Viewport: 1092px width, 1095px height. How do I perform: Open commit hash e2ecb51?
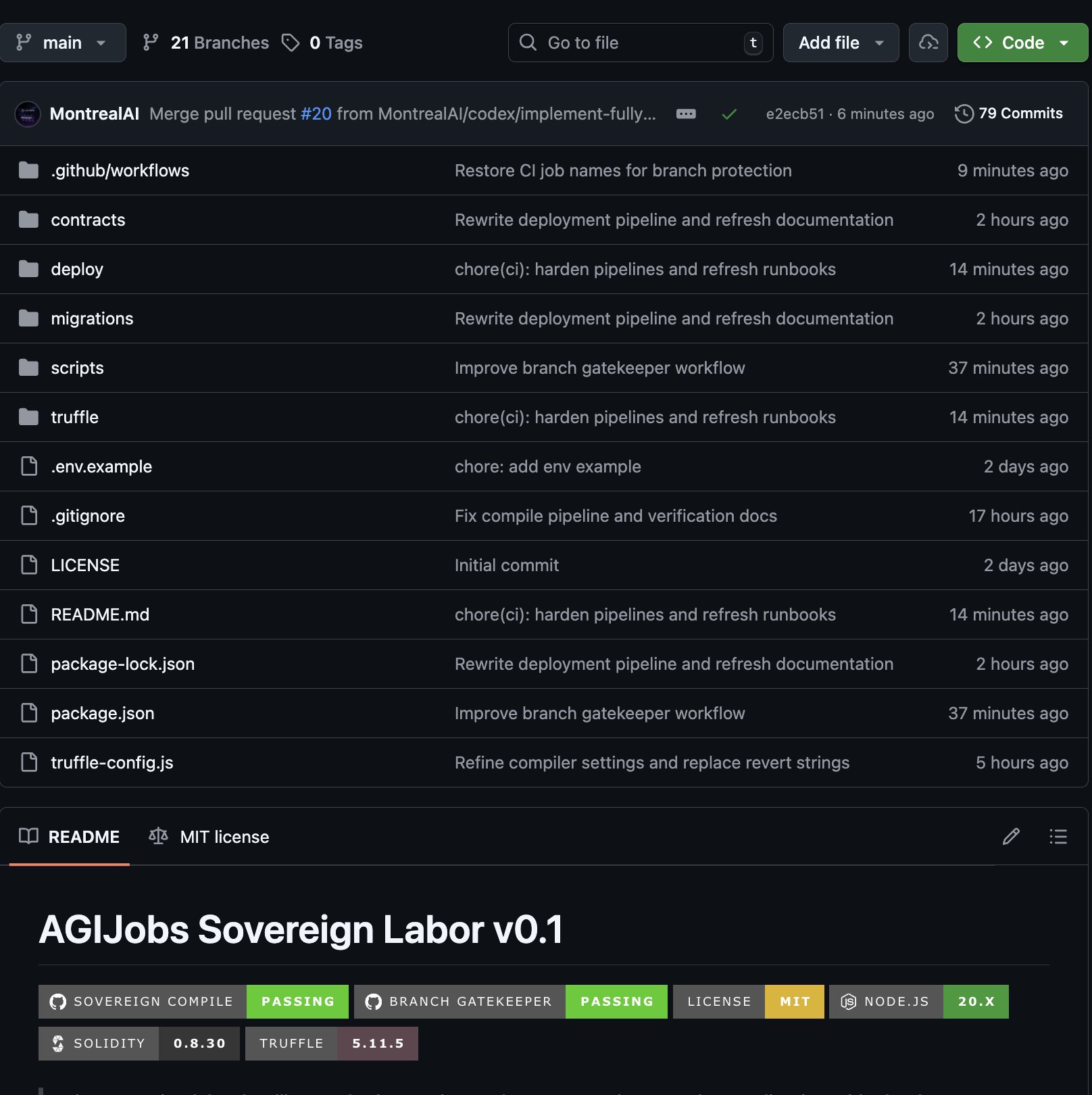(795, 114)
